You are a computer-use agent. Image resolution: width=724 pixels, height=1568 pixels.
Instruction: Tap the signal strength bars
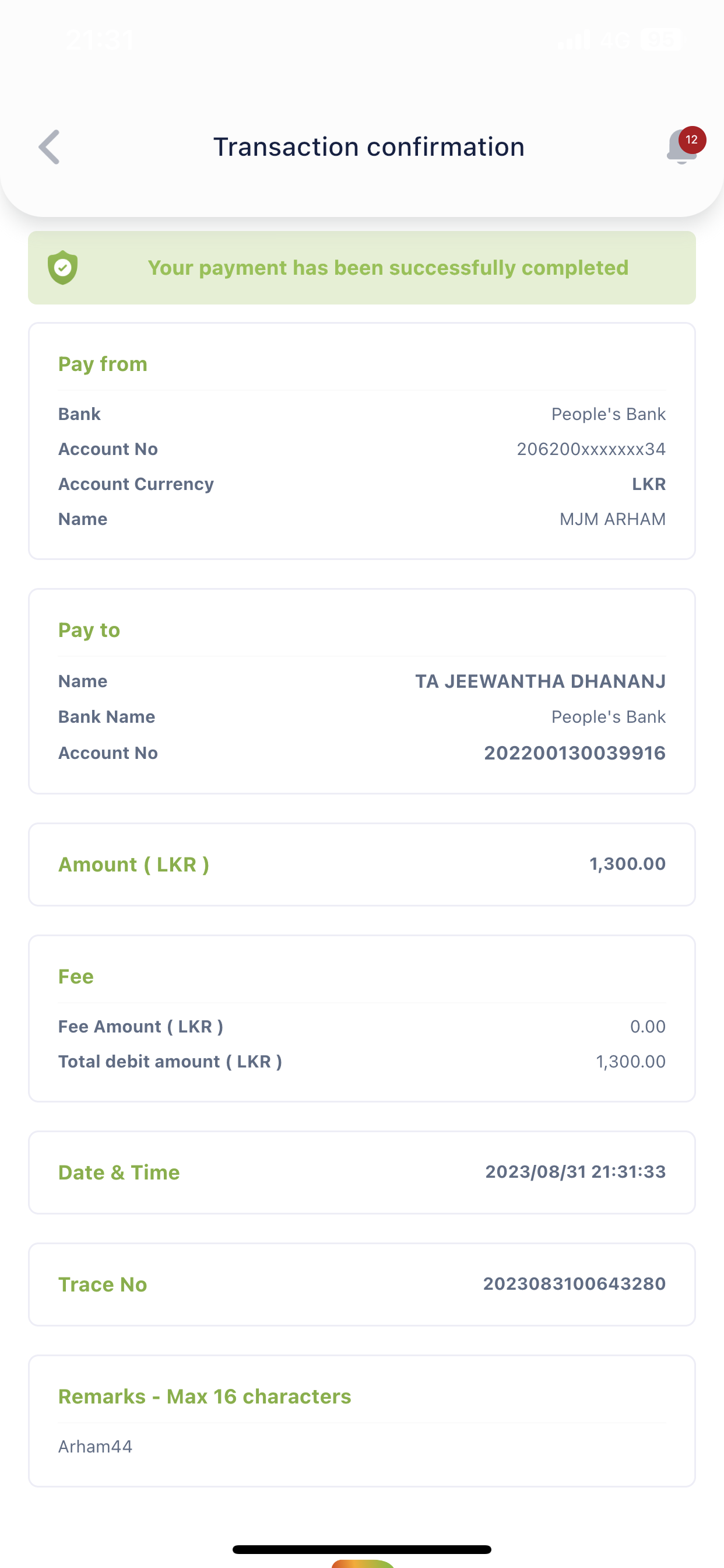pos(574,40)
